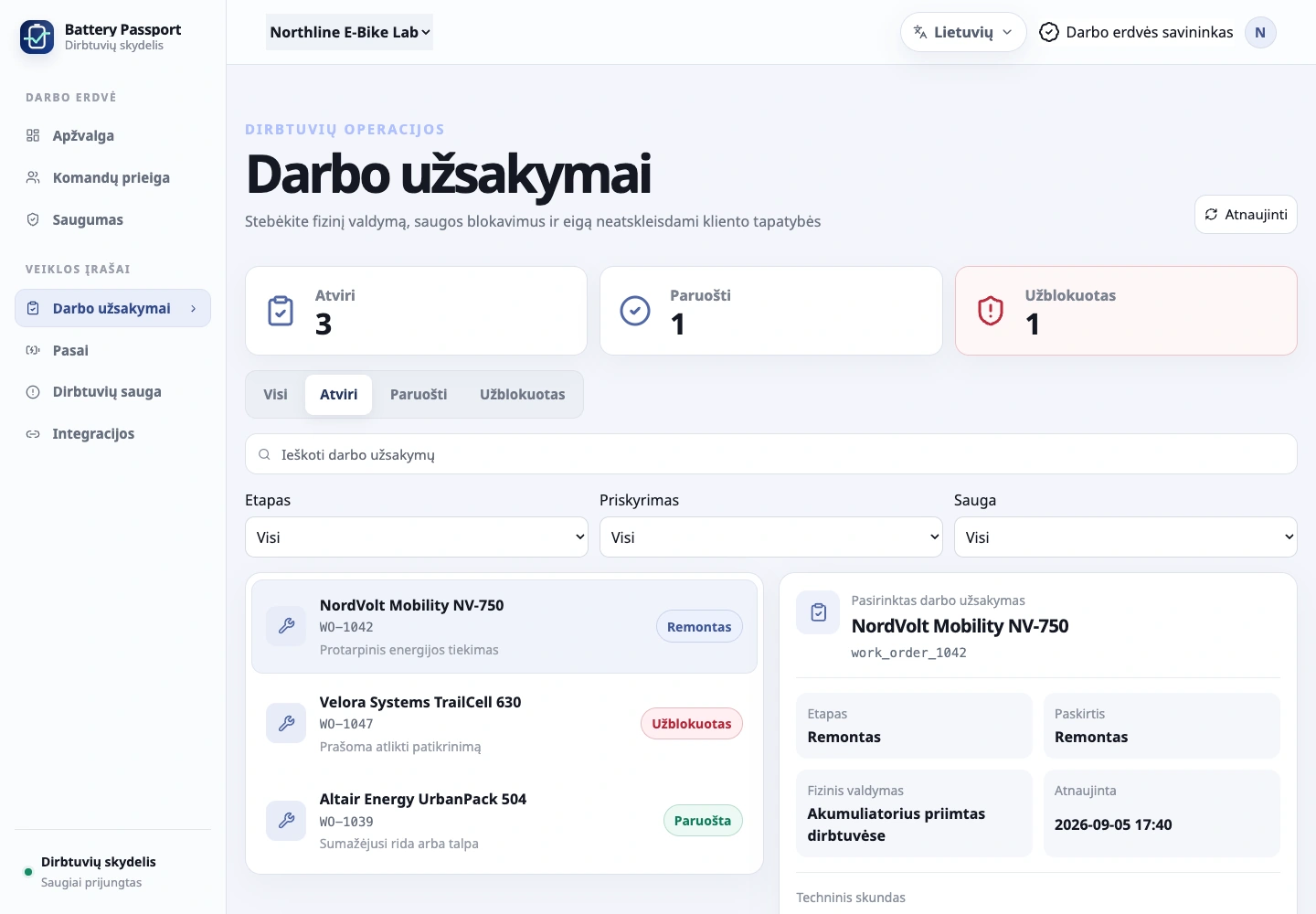The width and height of the screenshot is (1316, 914).
Task: Click the wrench icon for WO-1042
Action: coord(286,626)
